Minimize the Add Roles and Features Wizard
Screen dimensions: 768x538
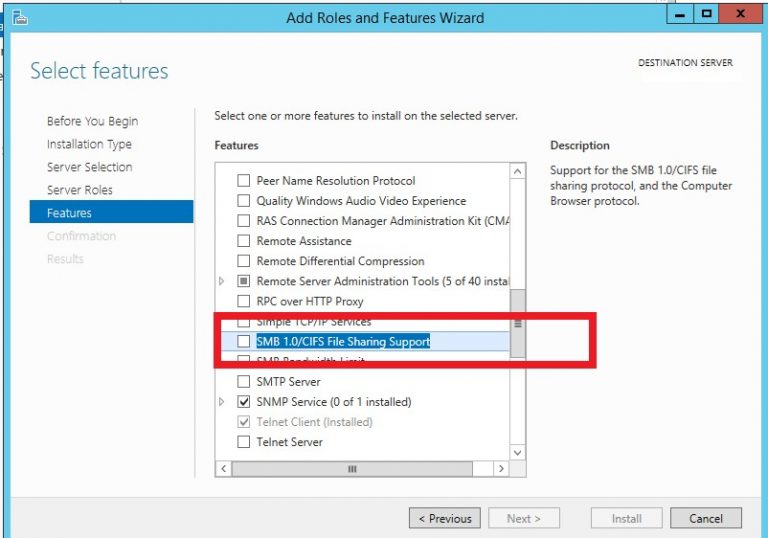point(680,14)
